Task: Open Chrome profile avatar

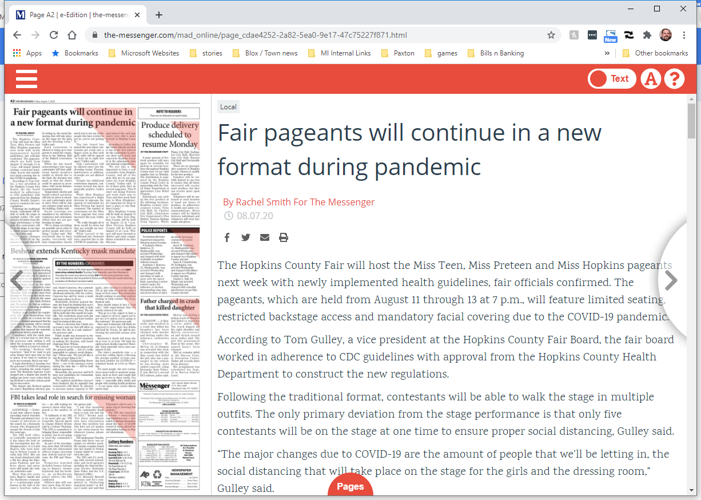Action: (666, 35)
